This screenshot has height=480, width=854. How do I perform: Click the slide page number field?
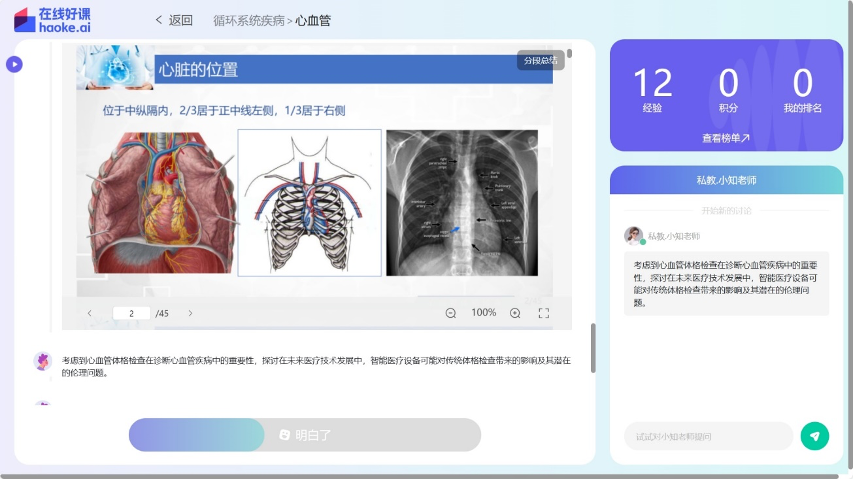pos(131,313)
